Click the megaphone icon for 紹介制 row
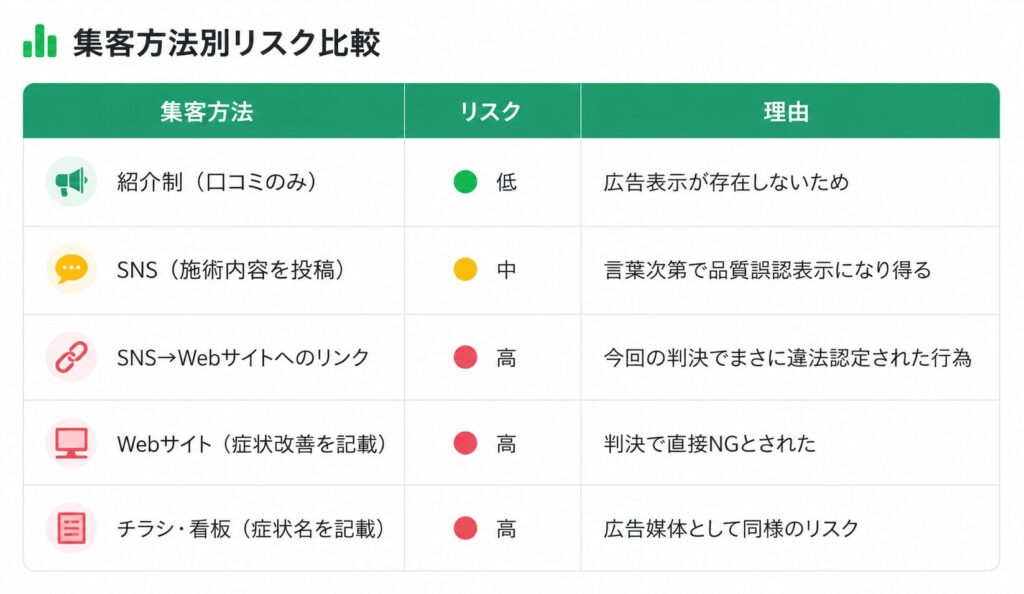The image size is (1024, 594). [x=71, y=181]
